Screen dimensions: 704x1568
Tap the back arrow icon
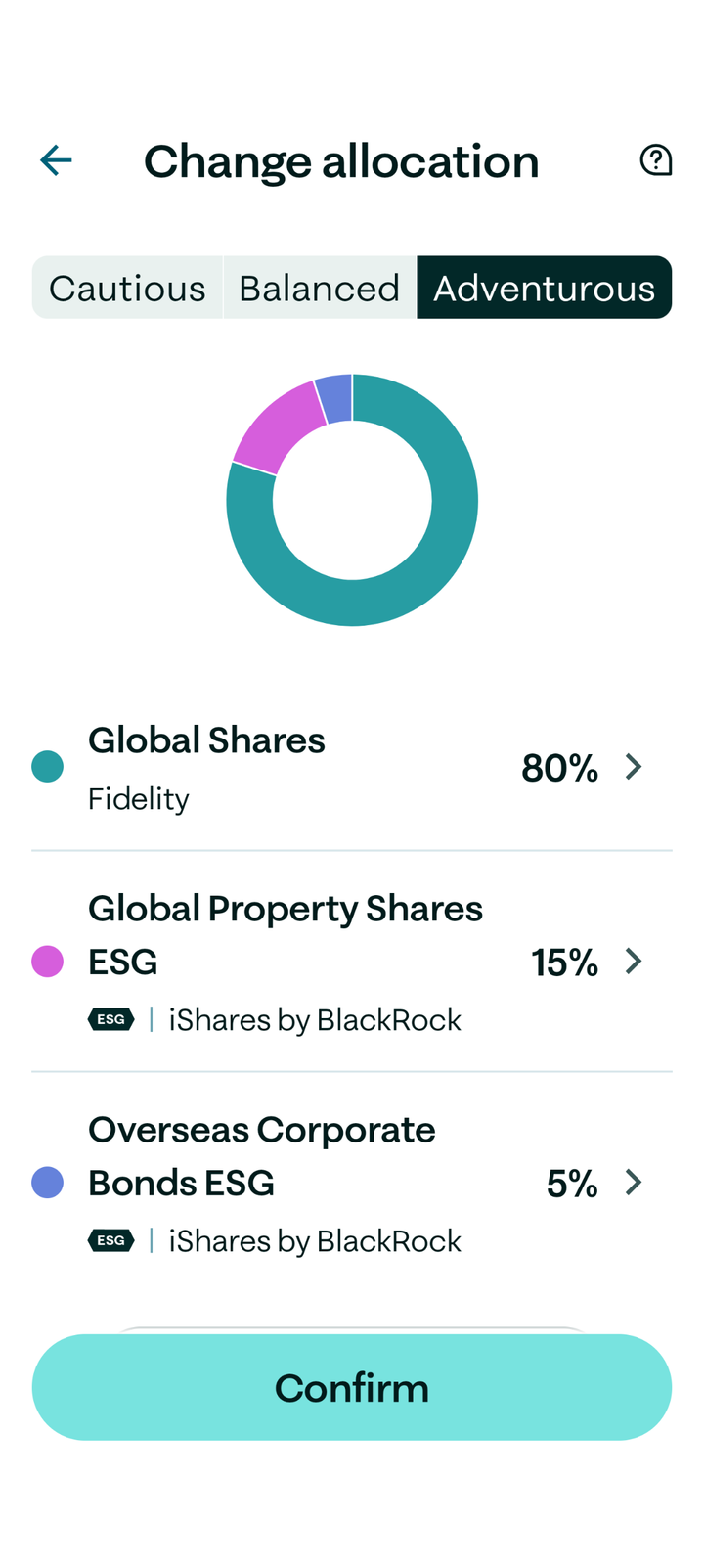[56, 160]
